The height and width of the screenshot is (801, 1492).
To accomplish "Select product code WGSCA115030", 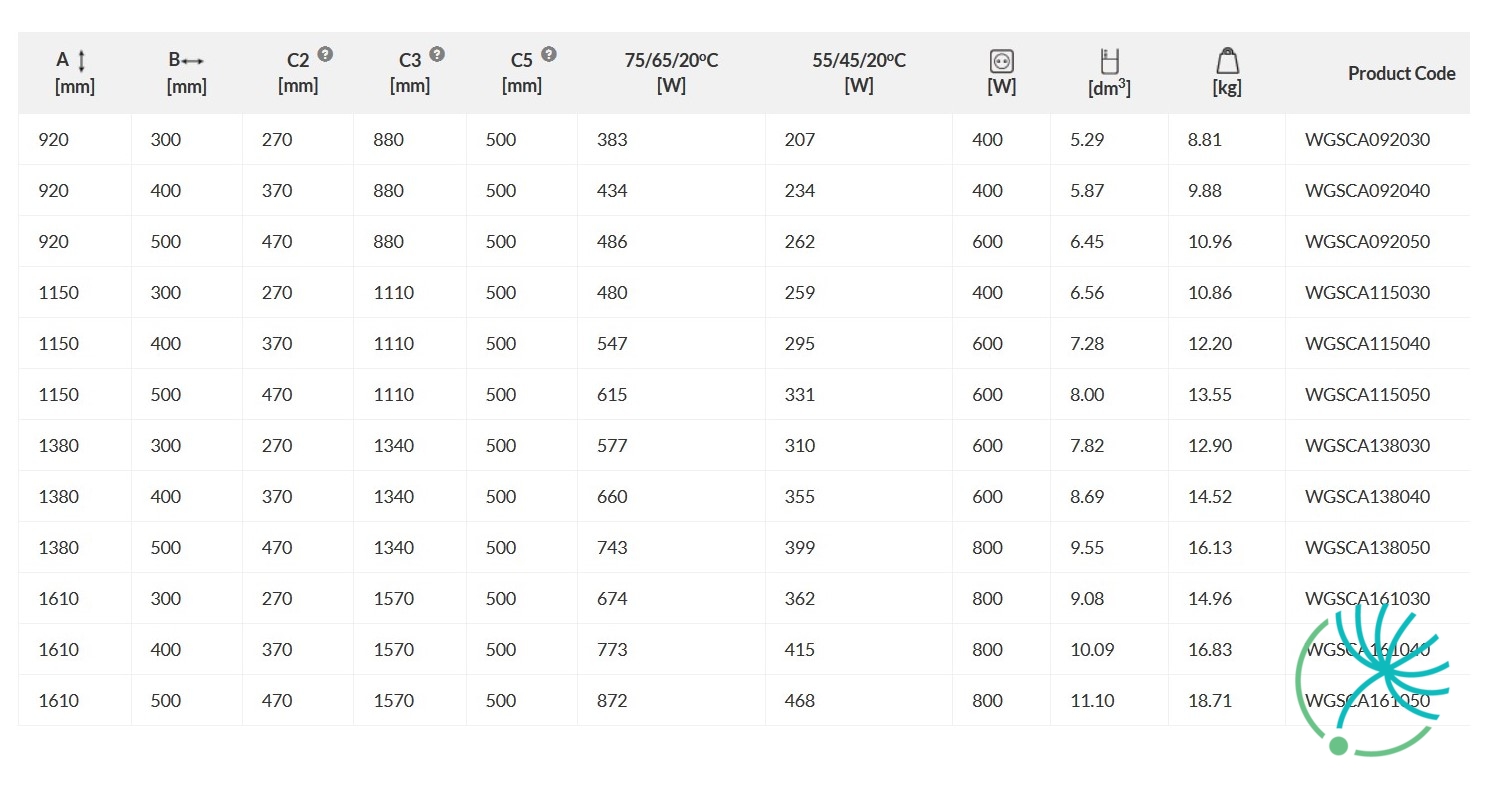I will click(1367, 293).
